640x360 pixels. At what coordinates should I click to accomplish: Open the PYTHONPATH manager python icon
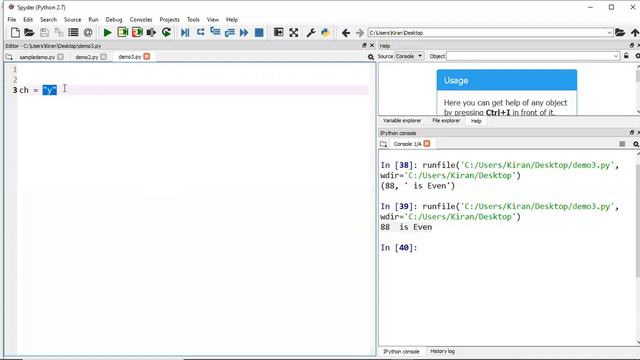click(x=325, y=33)
